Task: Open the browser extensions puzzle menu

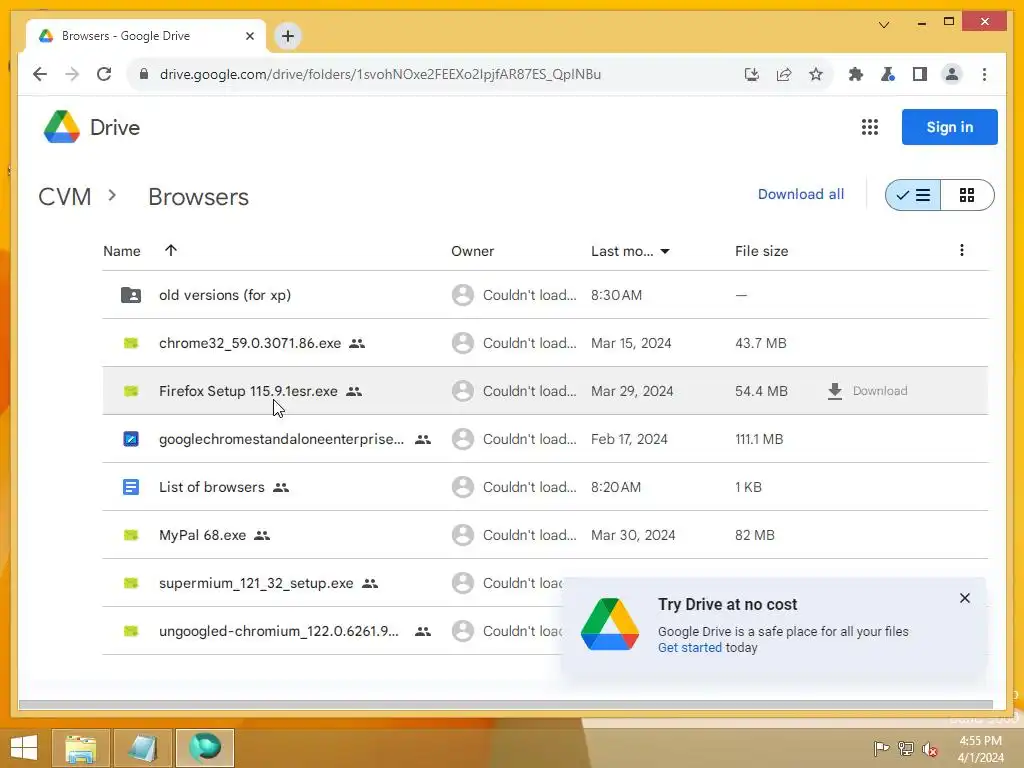Action: coord(856,74)
